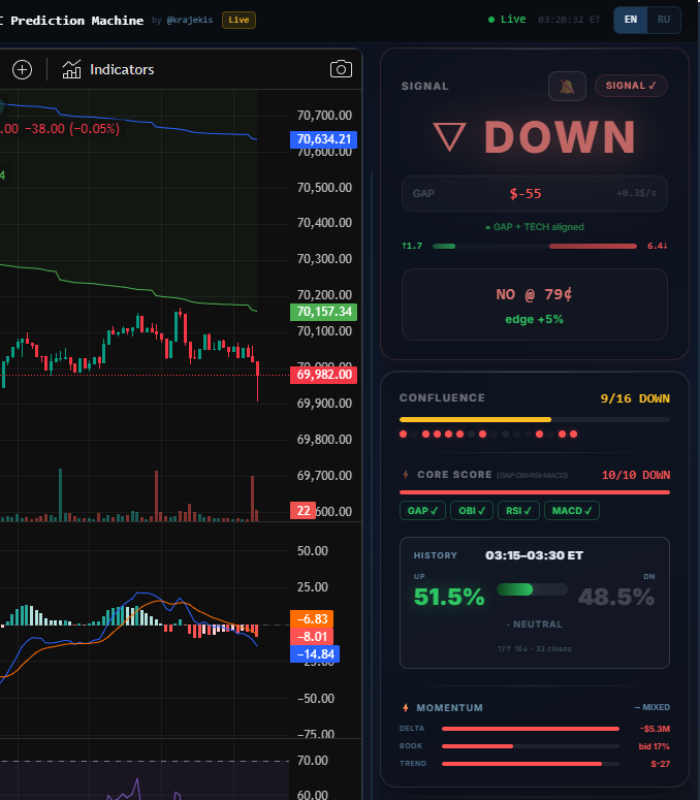Toggle the muted alert bell icon
Viewport: 700px width, 800px height.
[x=567, y=86]
